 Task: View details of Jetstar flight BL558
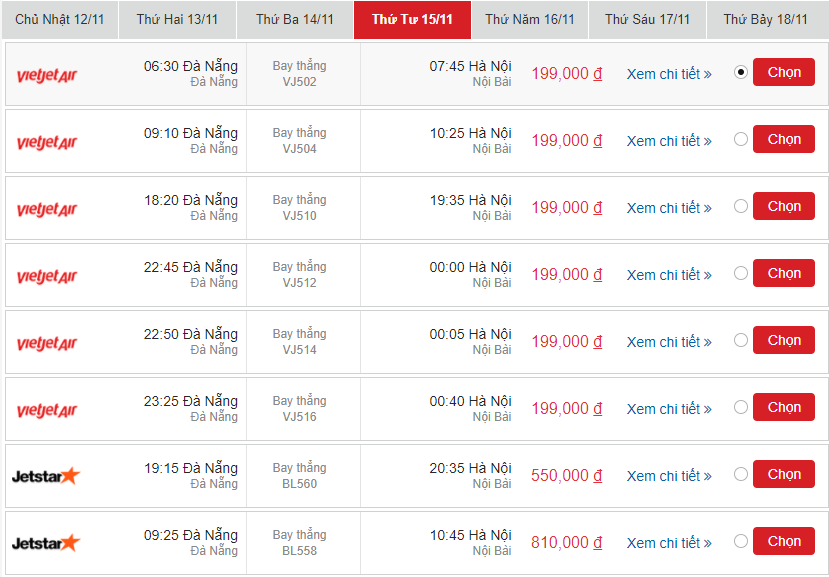669,543
